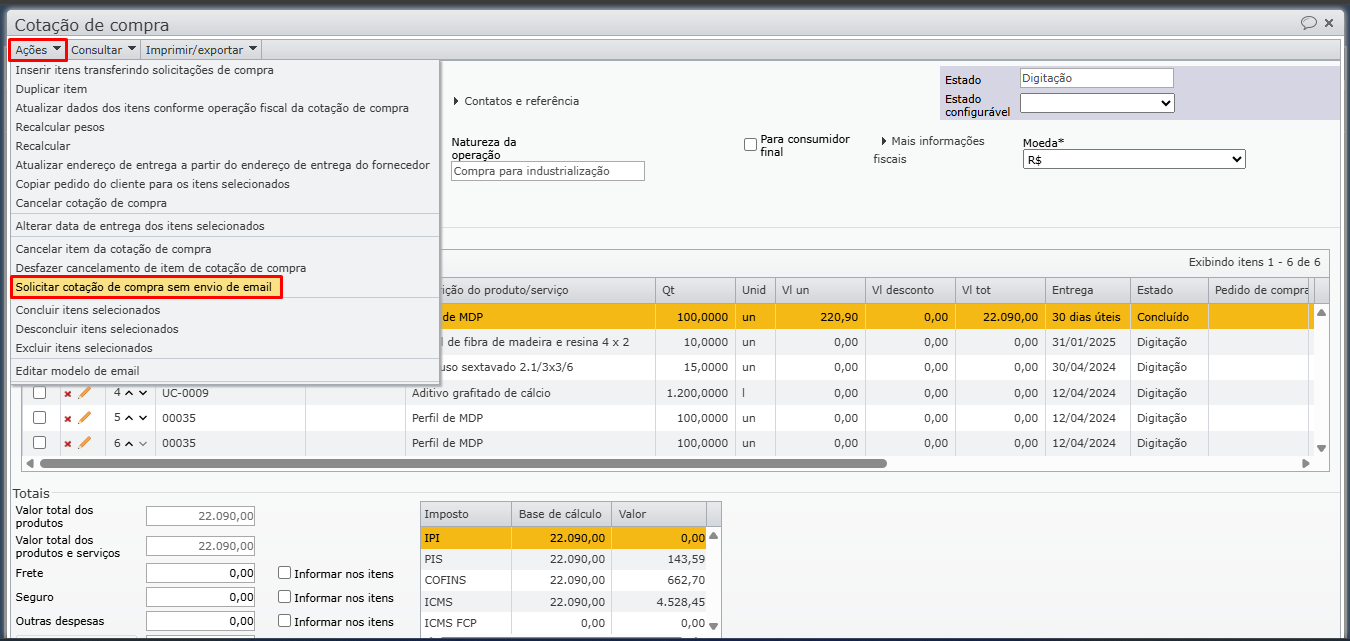Move item 5 down with the arrow
1350x641 pixels.
143,418
